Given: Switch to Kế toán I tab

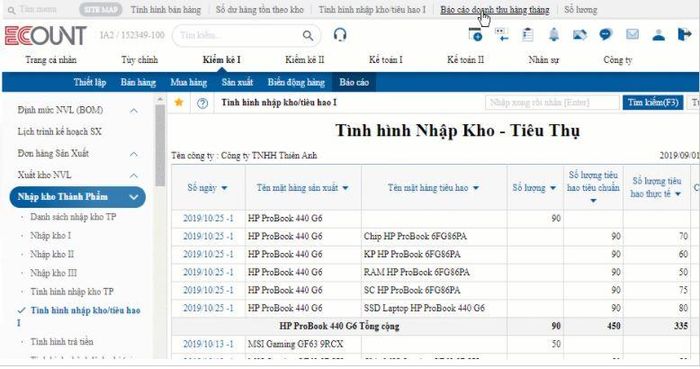Looking at the screenshot, I should [385, 60].
